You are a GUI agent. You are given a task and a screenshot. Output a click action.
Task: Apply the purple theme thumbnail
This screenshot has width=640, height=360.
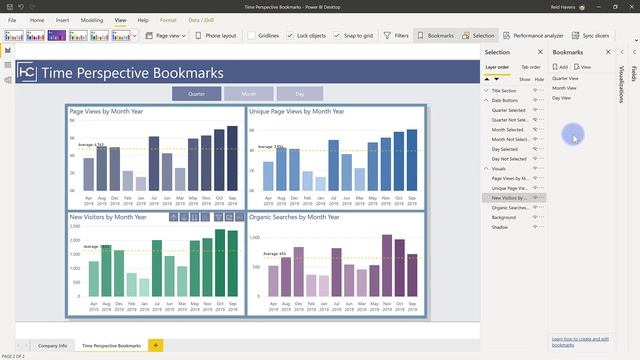click(57, 36)
